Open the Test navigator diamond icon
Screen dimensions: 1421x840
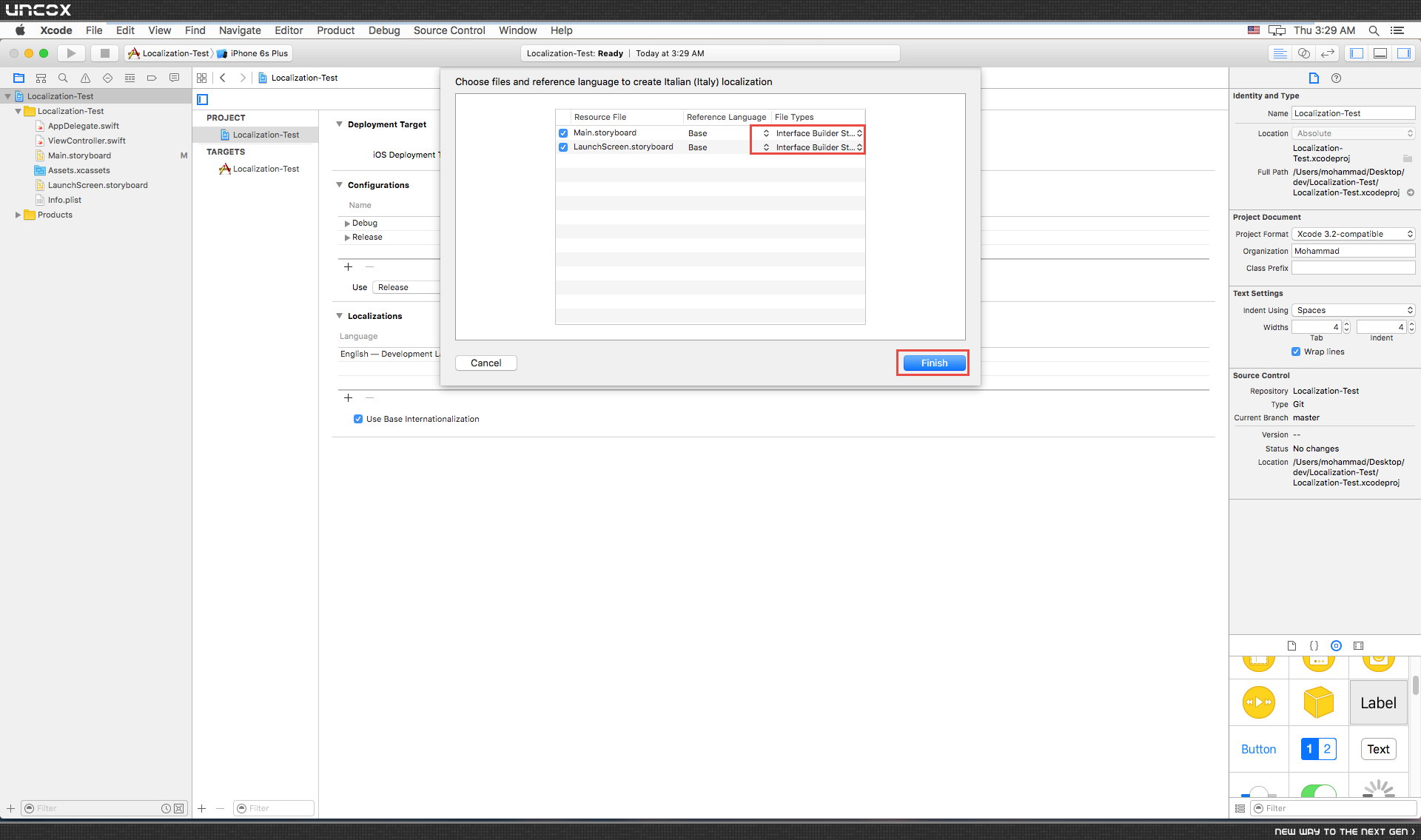pyautogui.click(x=107, y=78)
